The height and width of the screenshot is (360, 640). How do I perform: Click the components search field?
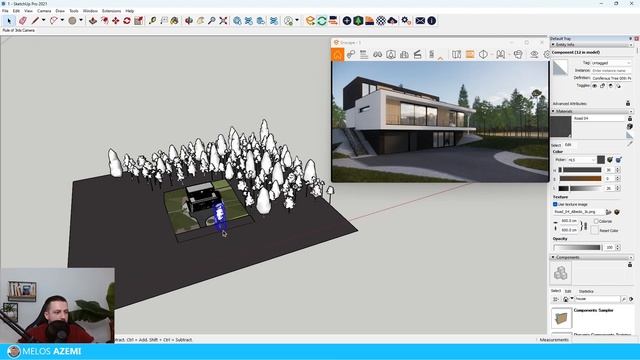point(597,299)
